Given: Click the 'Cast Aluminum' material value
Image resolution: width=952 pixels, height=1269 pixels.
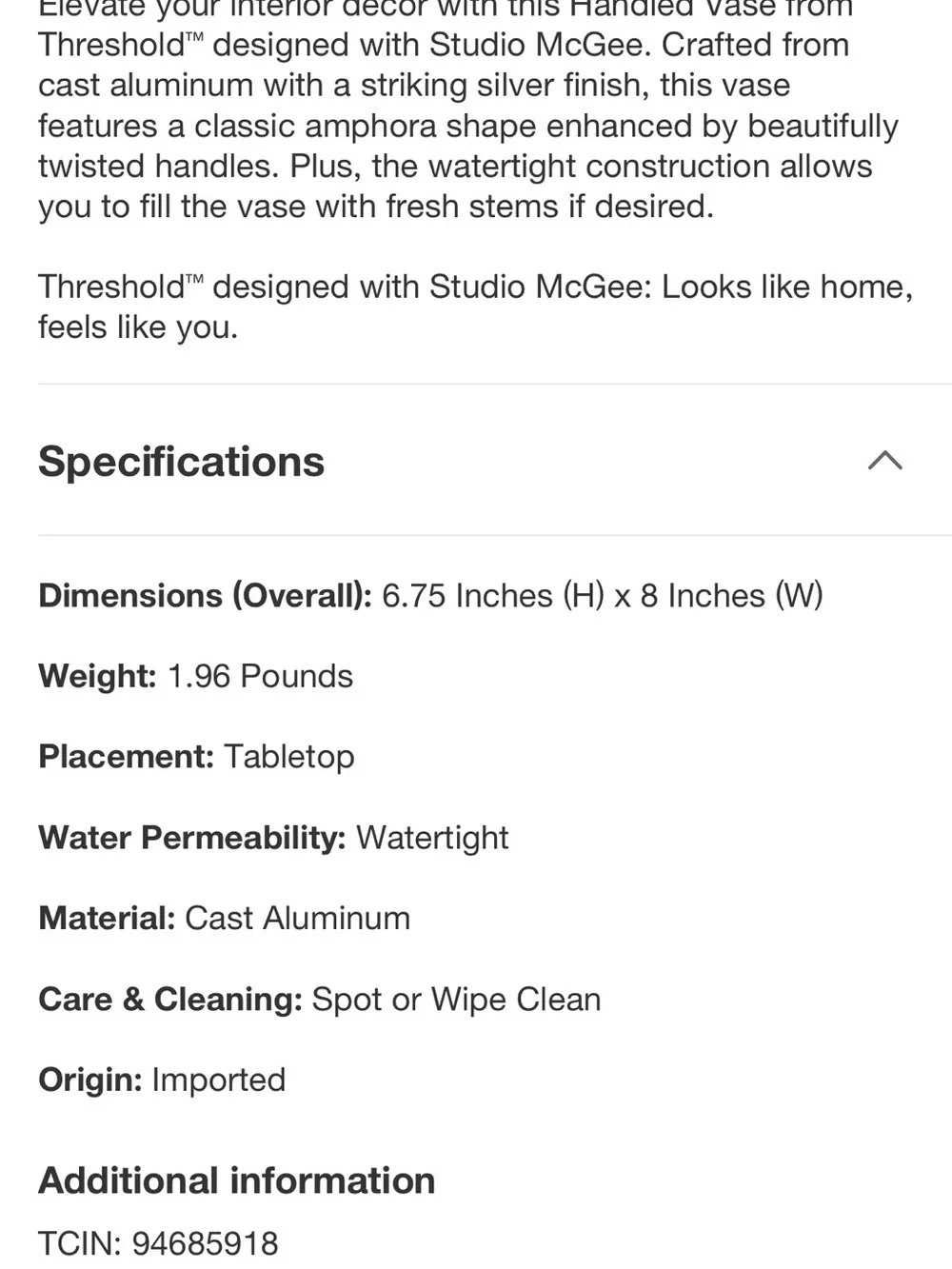Looking at the screenshot, I should [x=297, y=919].
